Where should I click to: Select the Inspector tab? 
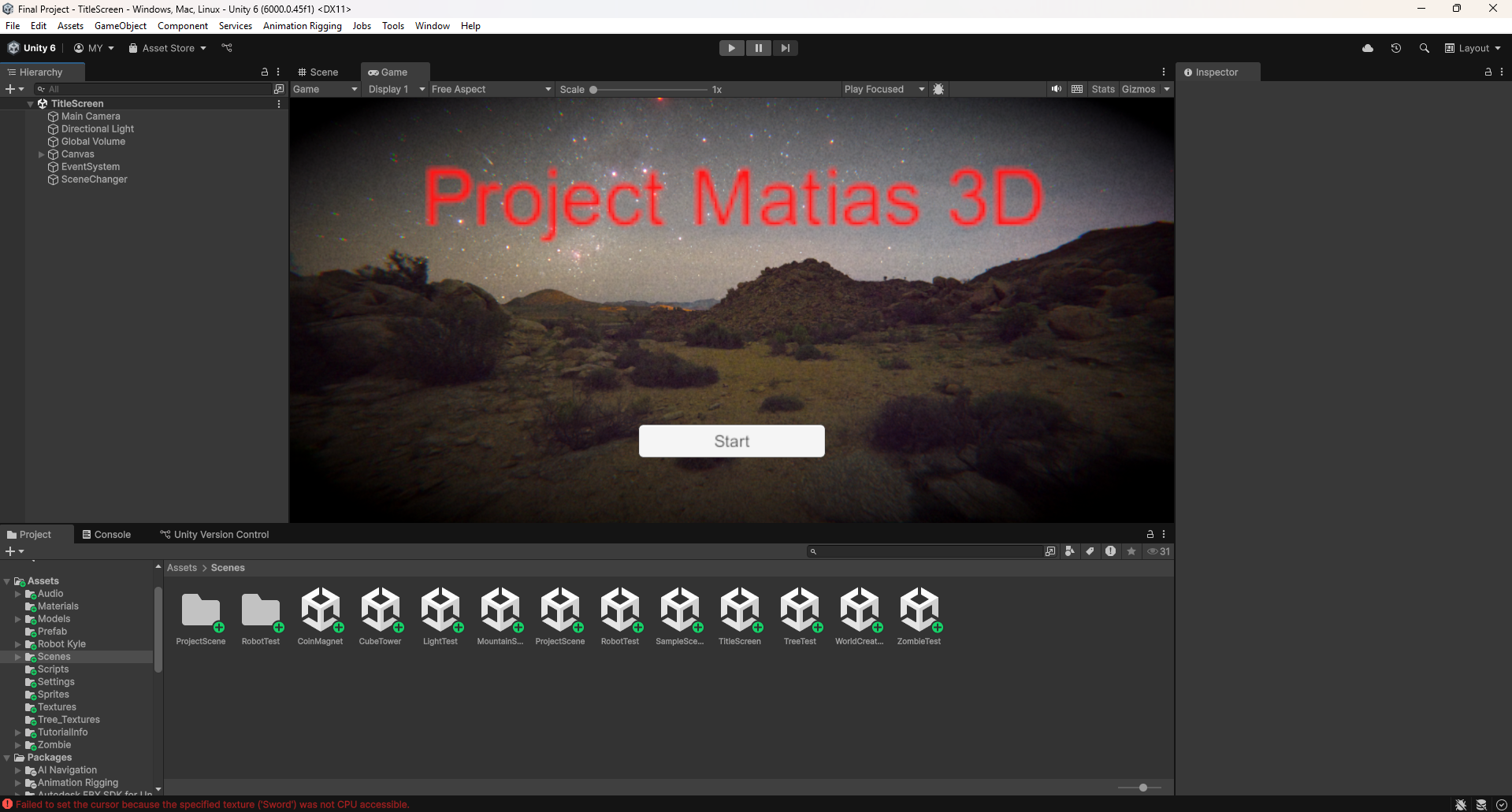pos(1217,72)
